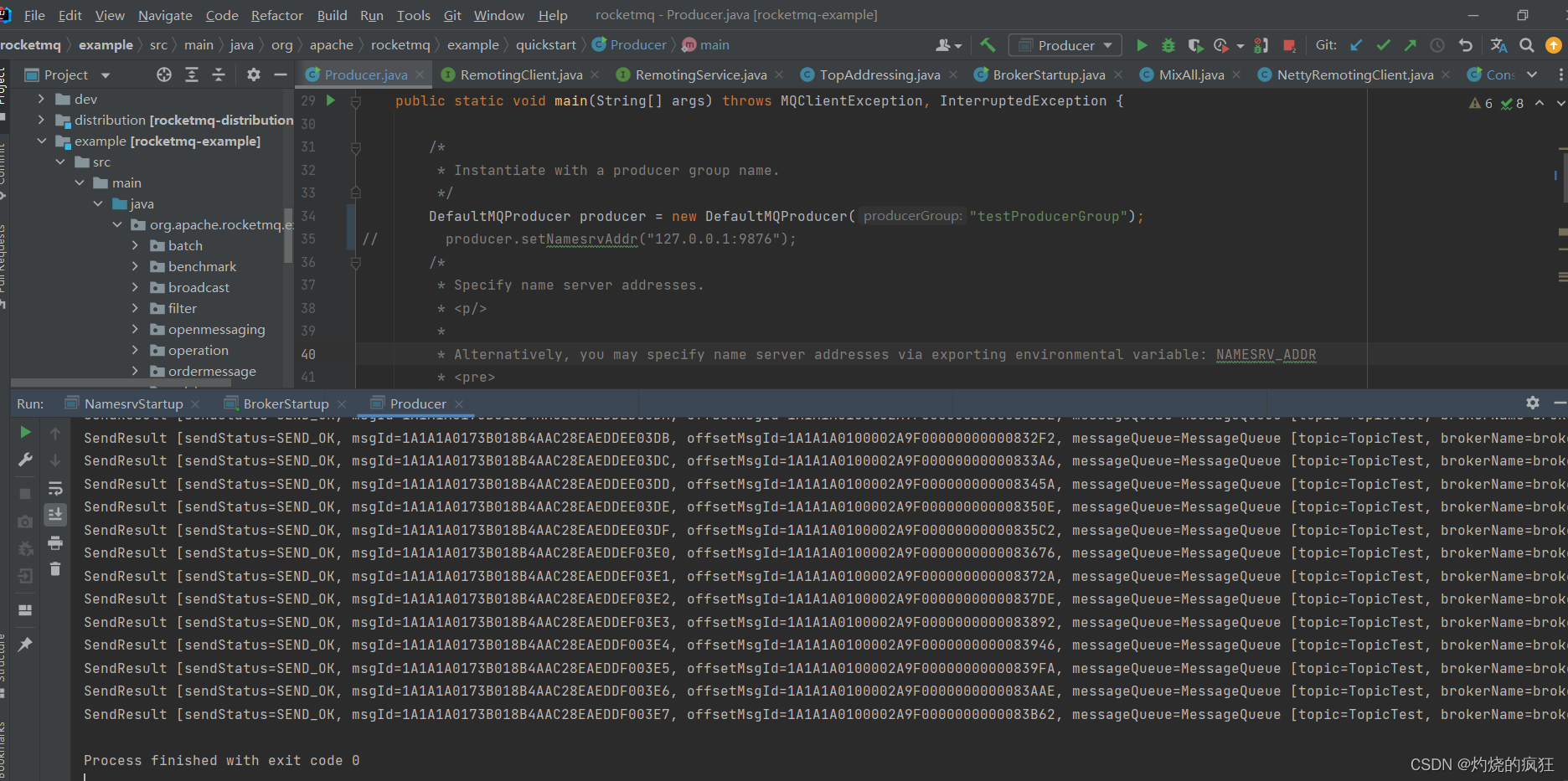Click Project panel vertical scrollbar
1568x781 pixels.
289,236
